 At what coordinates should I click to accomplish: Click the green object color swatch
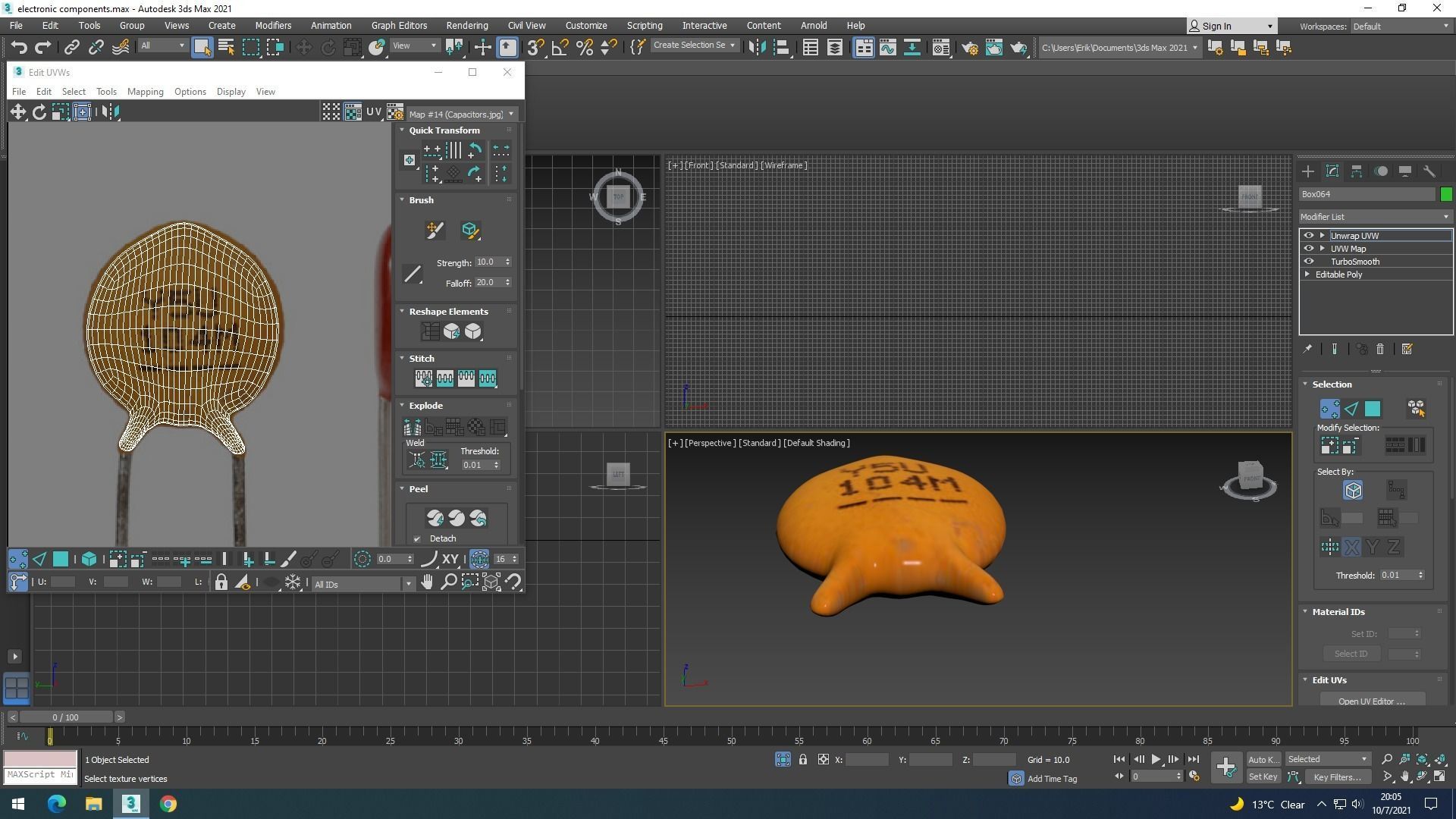(1445, 195)
